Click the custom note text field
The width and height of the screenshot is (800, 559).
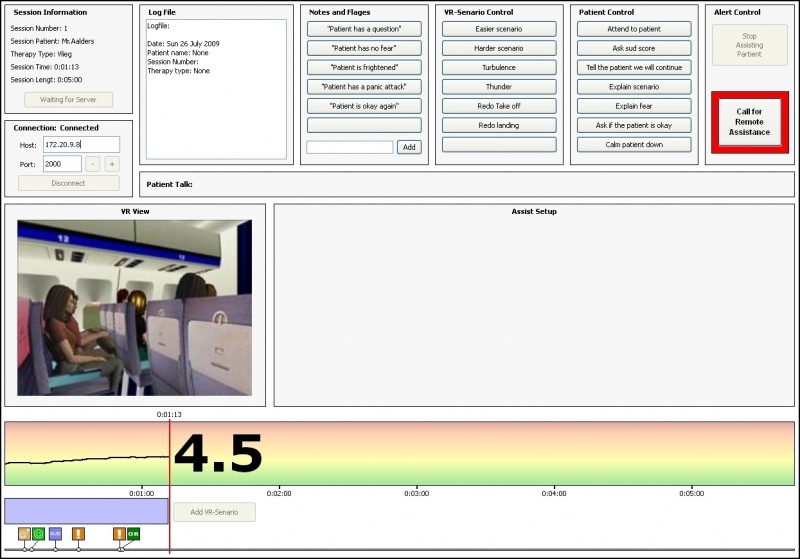coord(349,147)
